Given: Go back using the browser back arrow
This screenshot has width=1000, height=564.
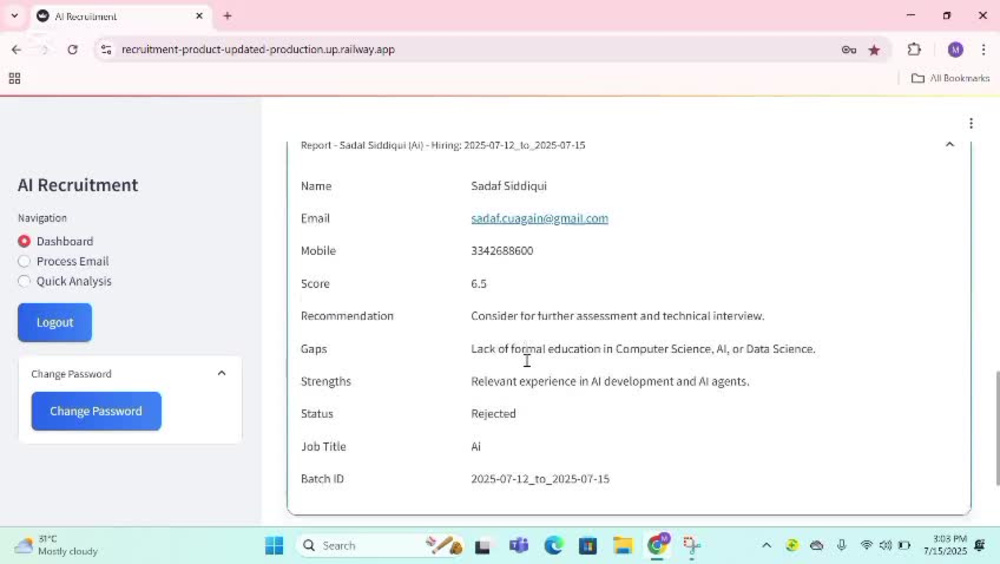Looking at the screenshot, I should [x=17, y=49].
